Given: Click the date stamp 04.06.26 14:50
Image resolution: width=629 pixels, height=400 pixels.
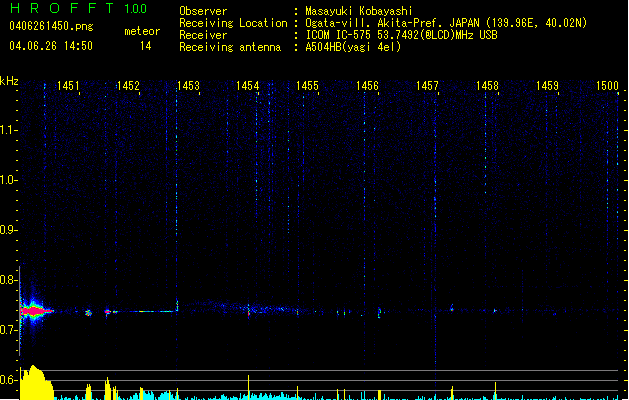Looking at the screenshot, I should point(51,46).
